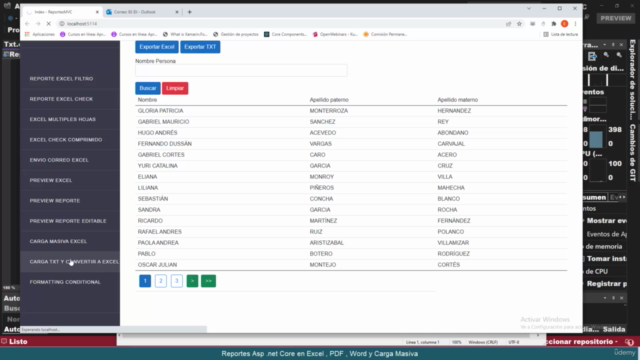Open Preview Excel sidebar item

pyautogui.click(x=51, y=180)
